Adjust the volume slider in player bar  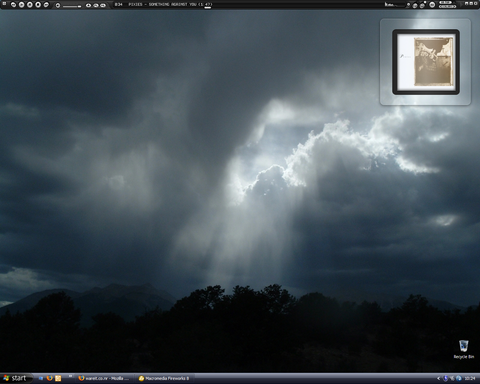point(72,6)
